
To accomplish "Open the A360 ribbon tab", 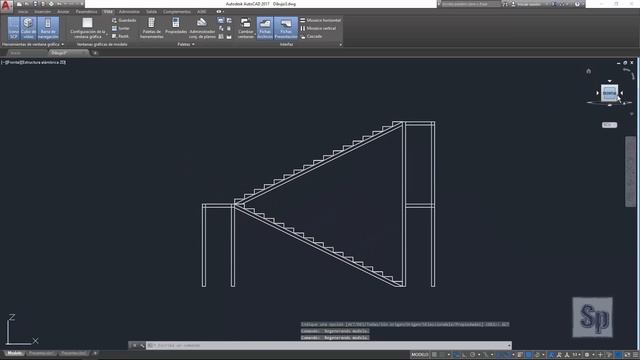I will [x=202, y=12].
